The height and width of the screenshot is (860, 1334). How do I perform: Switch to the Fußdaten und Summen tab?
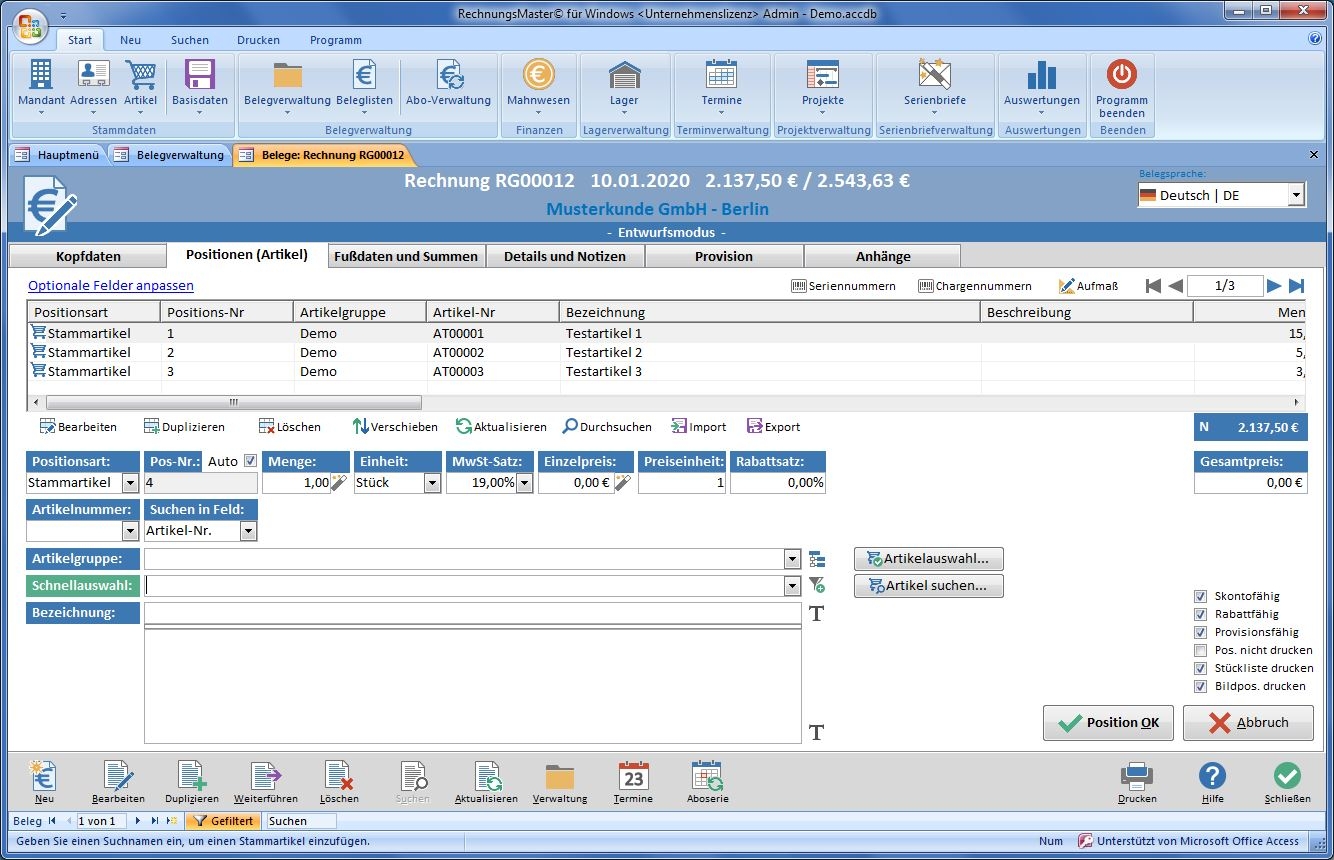pyautogui.click(x=406, y=256)
